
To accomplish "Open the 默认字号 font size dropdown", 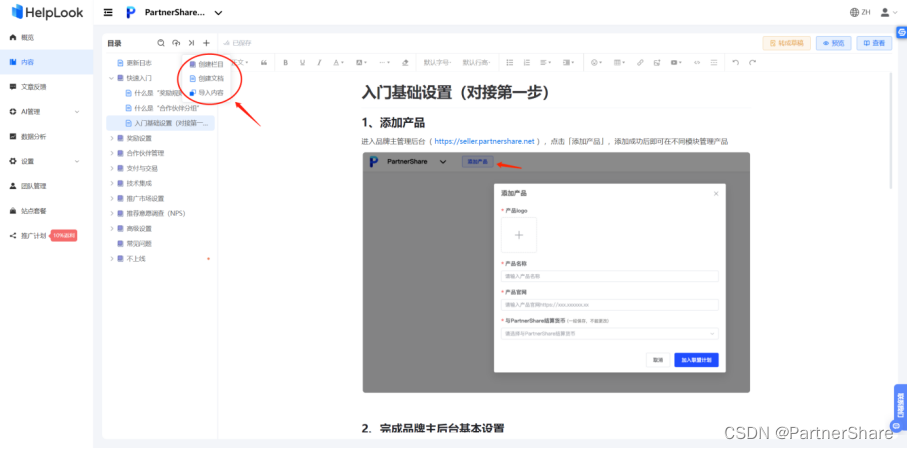I will 437,63.
